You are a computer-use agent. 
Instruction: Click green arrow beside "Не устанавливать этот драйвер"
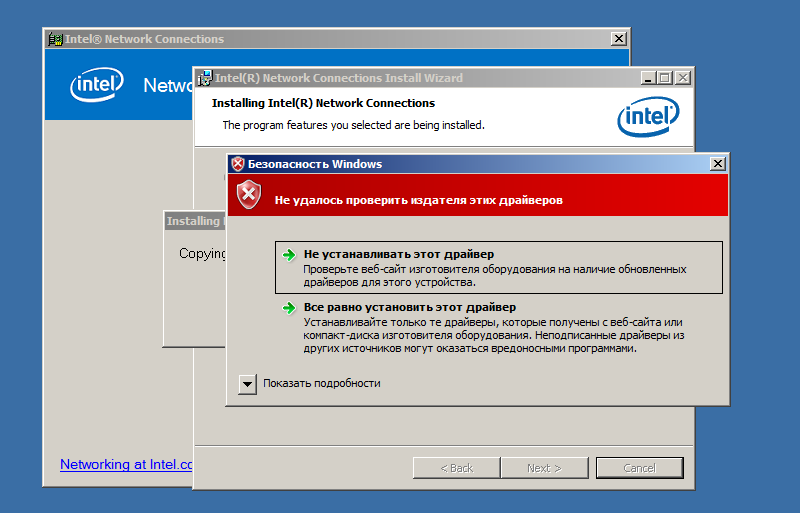(x=289, y=255)
